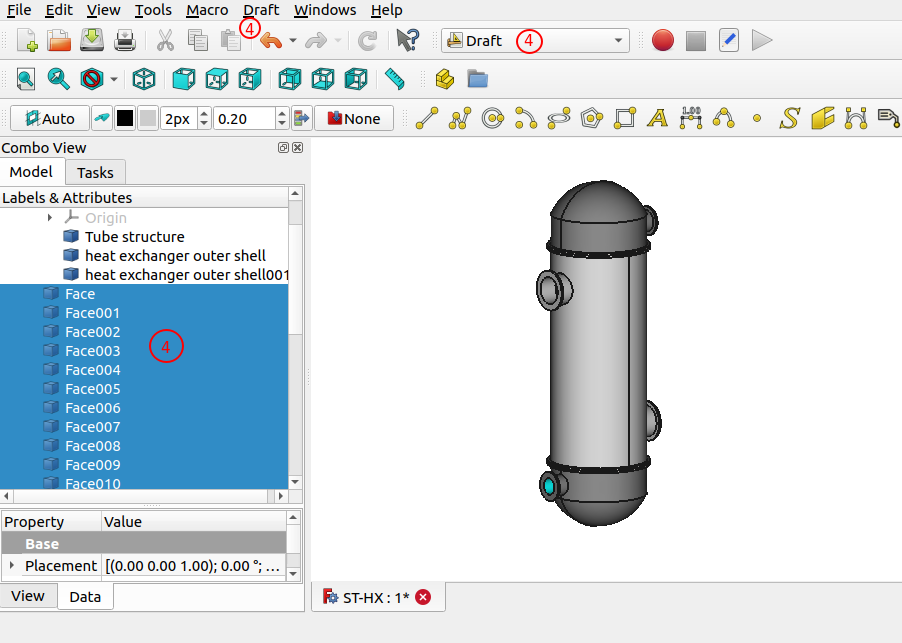This screenshot has width=902, height=643.
Task: Click the Measure distance tool
Action: click(396, 77)
